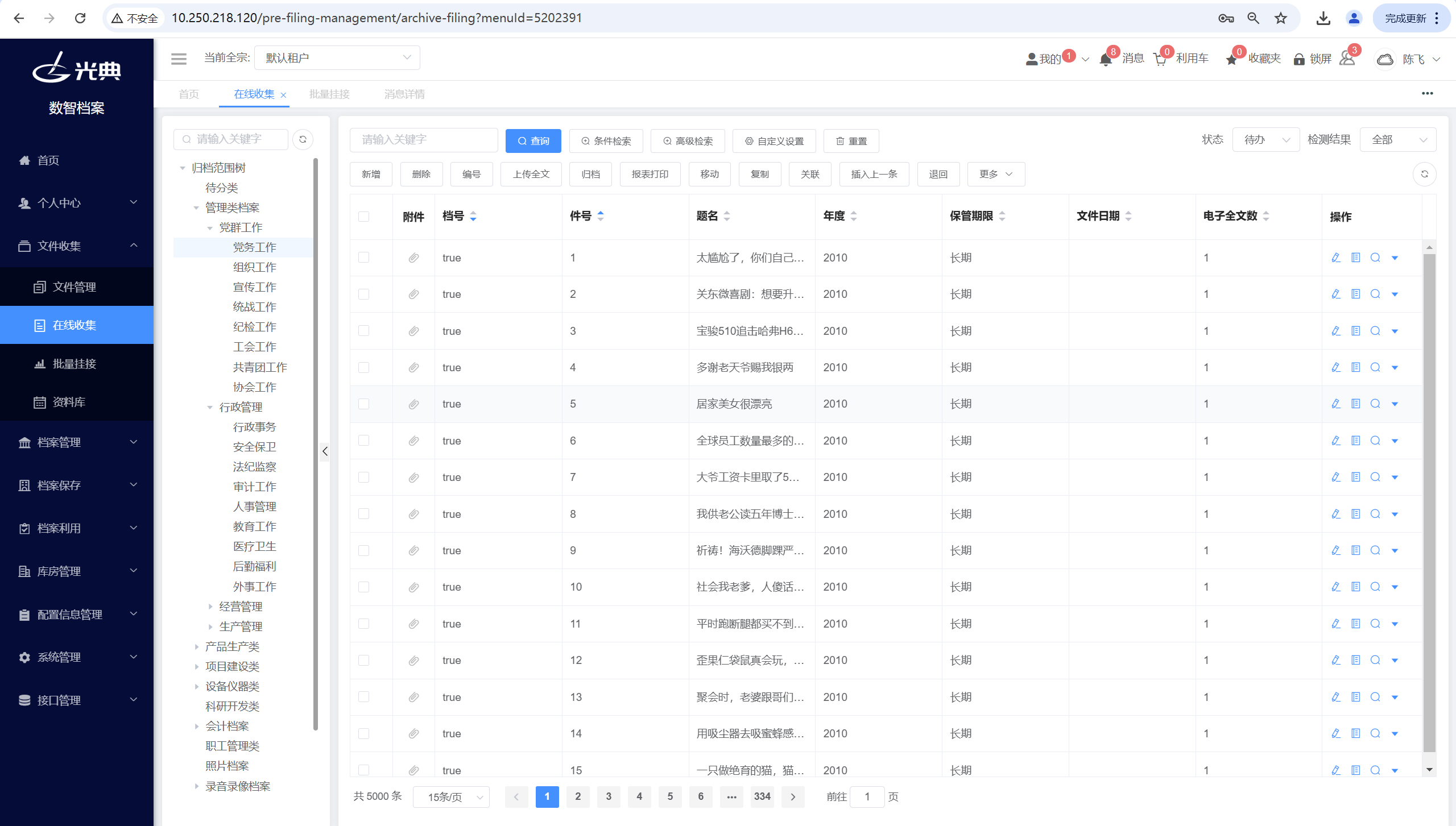Click the blue 查询 button
1456x826 pixels.
[x=533, y=141]
